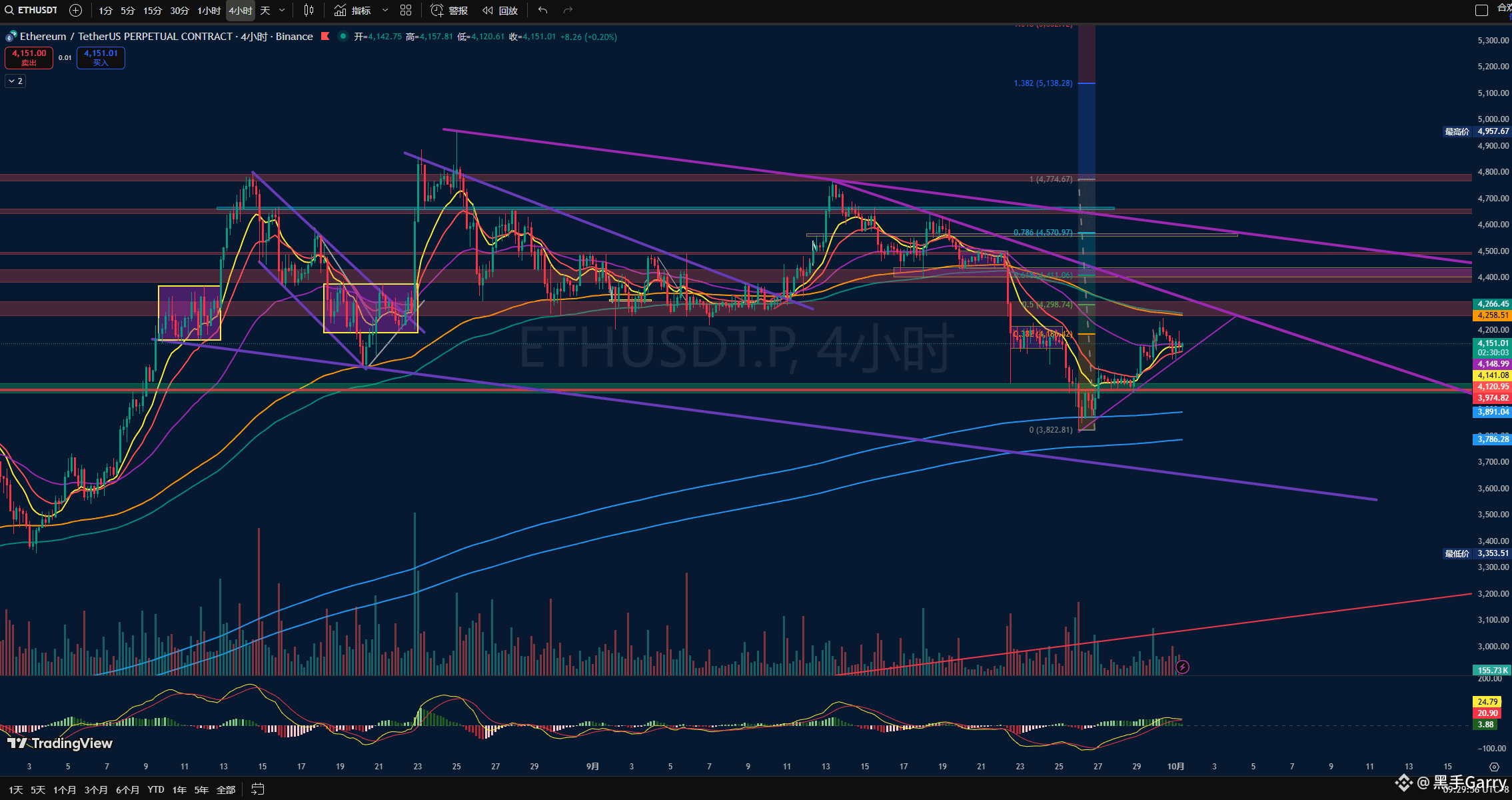Open the layout grid selector icon
Image resolution: width=1512 pixels, height=800 pixels.
pyautogui.click(x=406, y=10)
